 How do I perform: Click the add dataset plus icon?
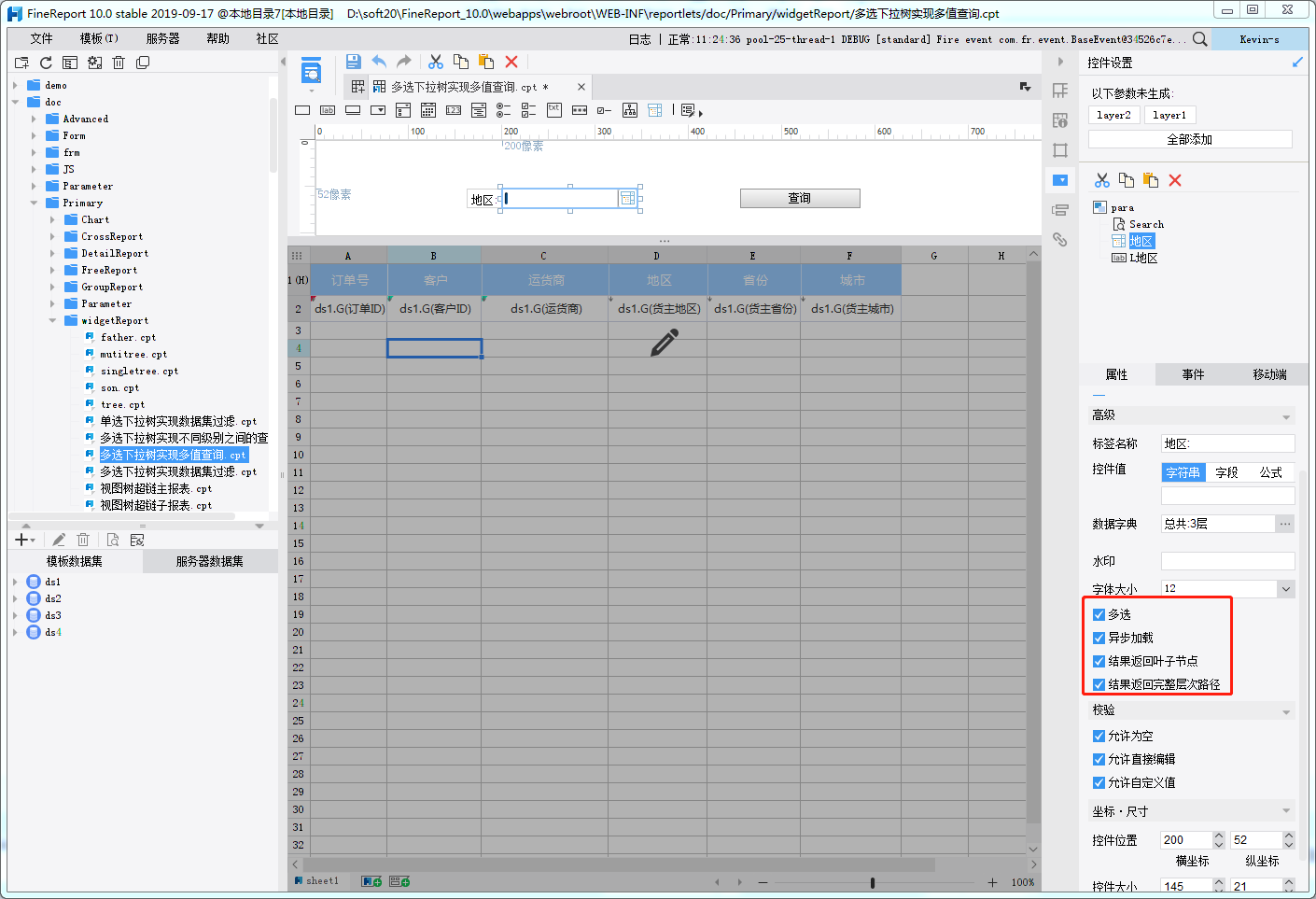click(22, 540)
